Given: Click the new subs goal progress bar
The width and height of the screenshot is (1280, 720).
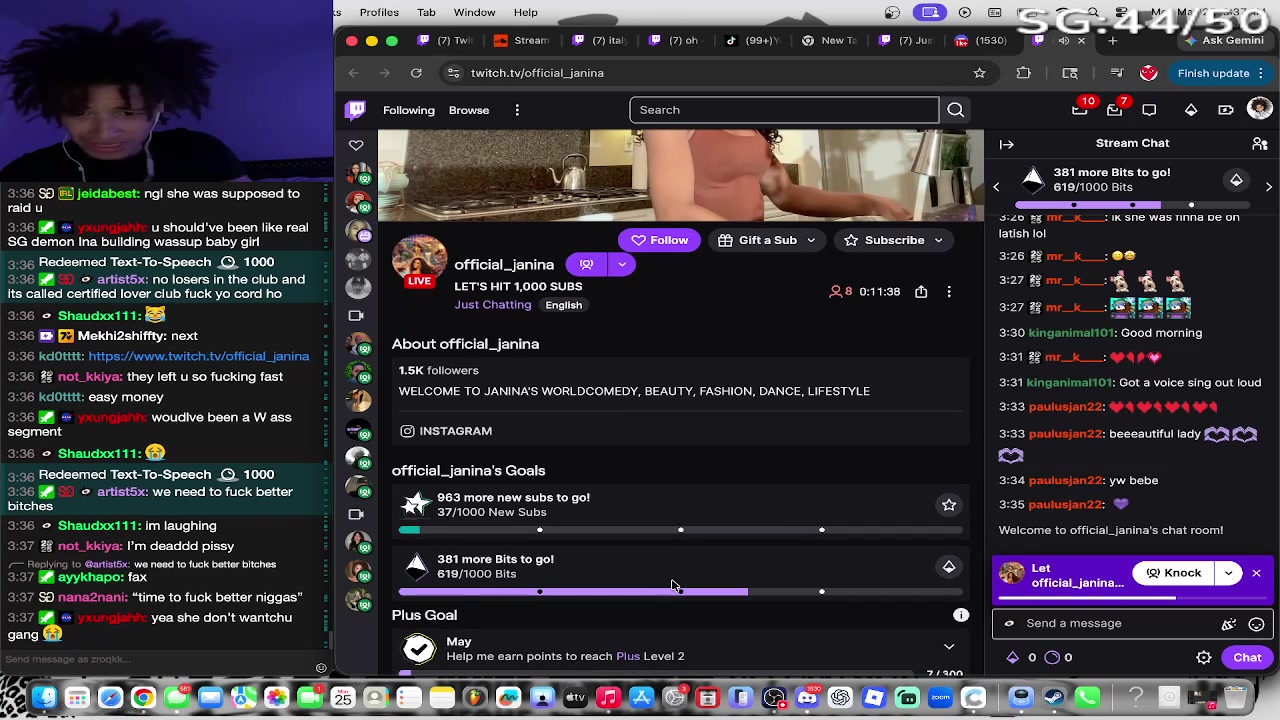Looking at the screenshot, I should [680, 530].
